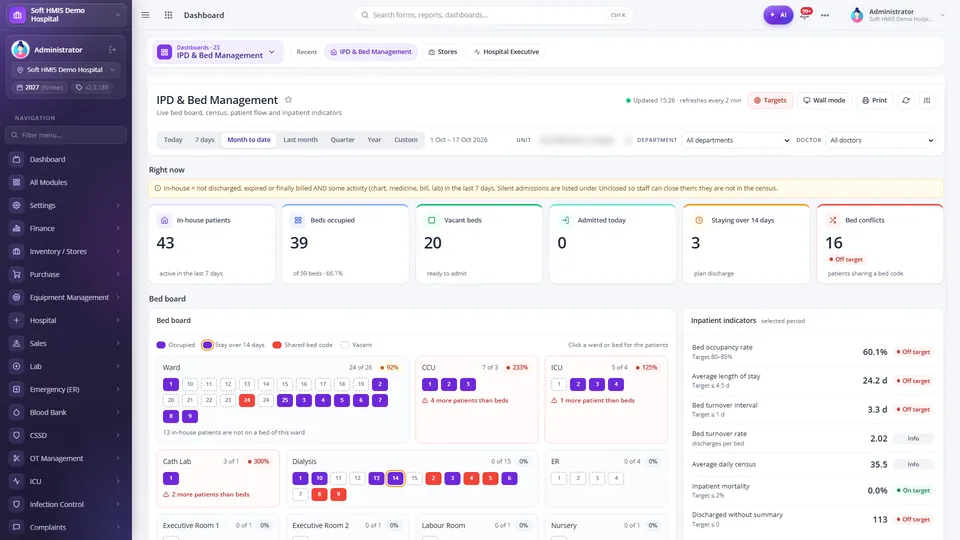Image resolution: width=960 pixels, height=540 pixels.
Task: Open Settings in the navigation menu
Action: point(66,205)
